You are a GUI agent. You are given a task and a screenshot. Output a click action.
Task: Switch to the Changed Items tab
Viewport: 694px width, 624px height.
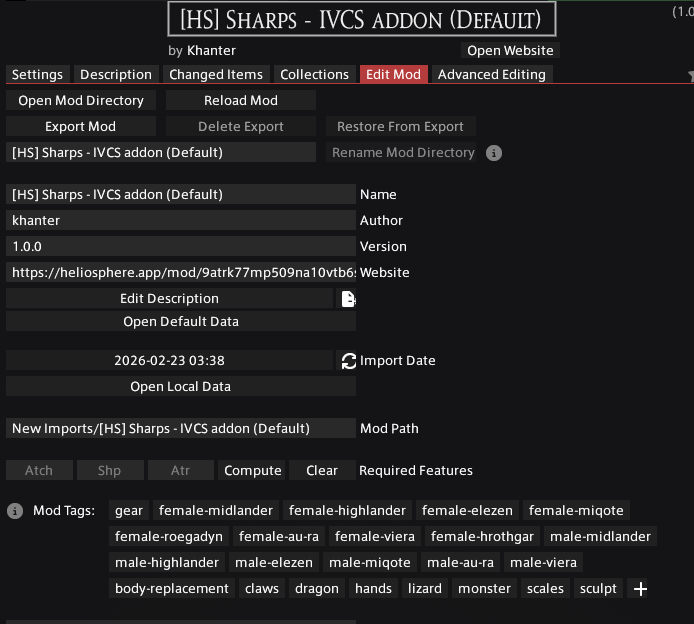click(x=216, y=75)
